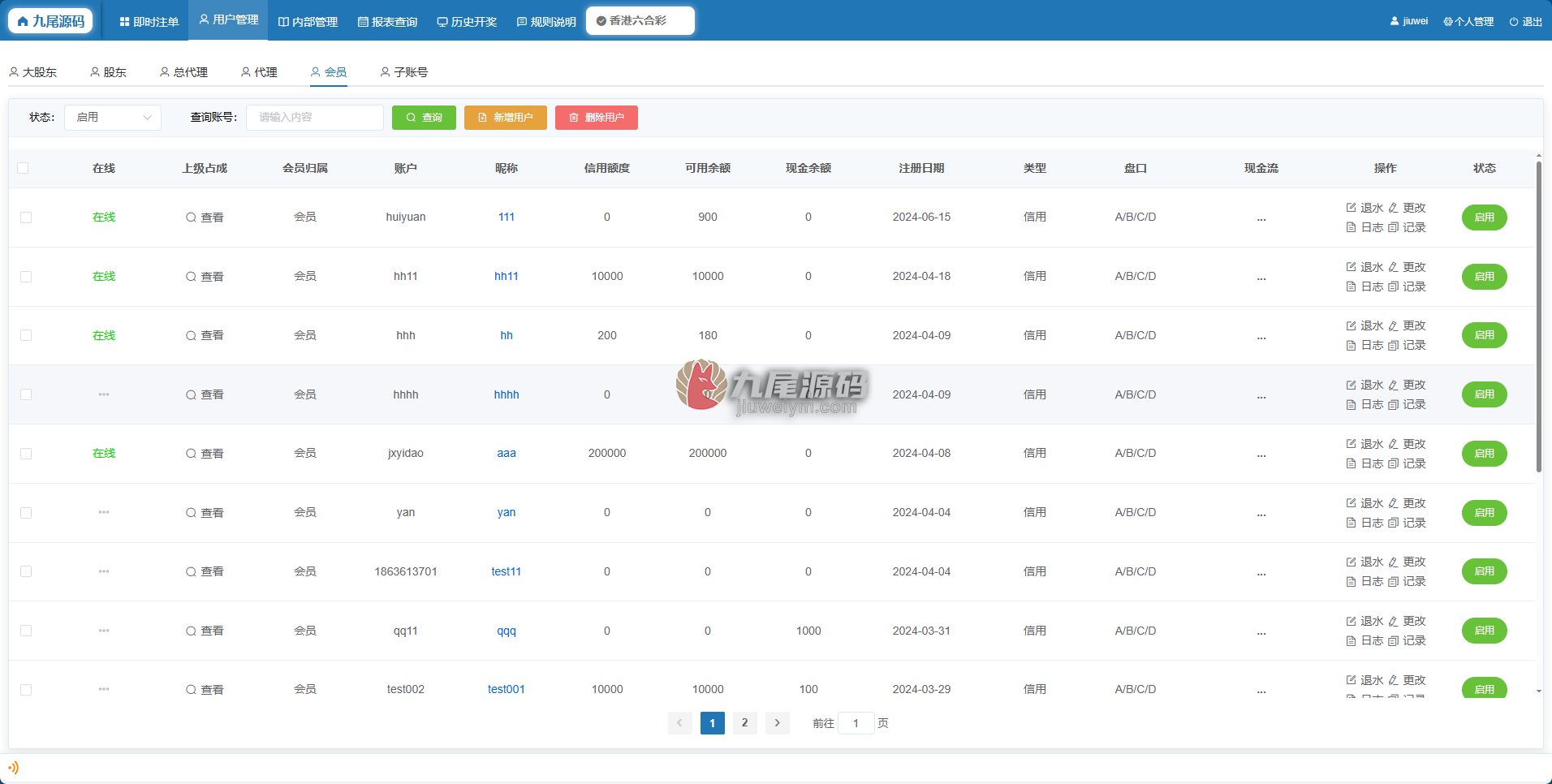
Task: Click 更改 in yan account row
Action: coord(1407,503)
